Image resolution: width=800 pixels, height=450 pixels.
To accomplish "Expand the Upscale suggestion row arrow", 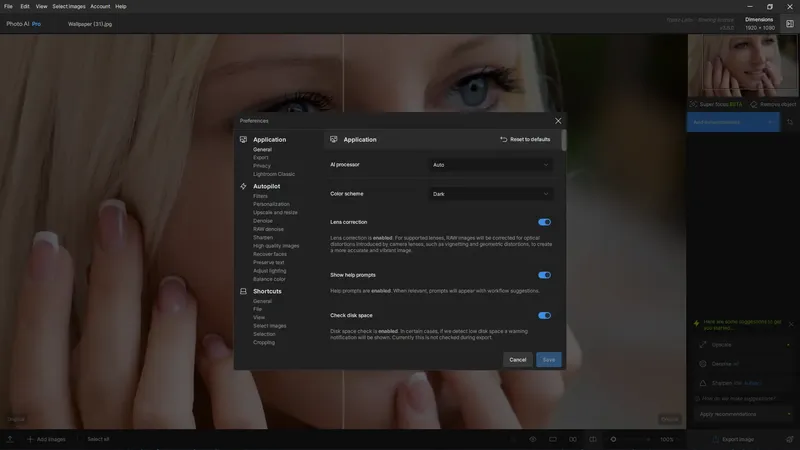I will pos(788,345).
